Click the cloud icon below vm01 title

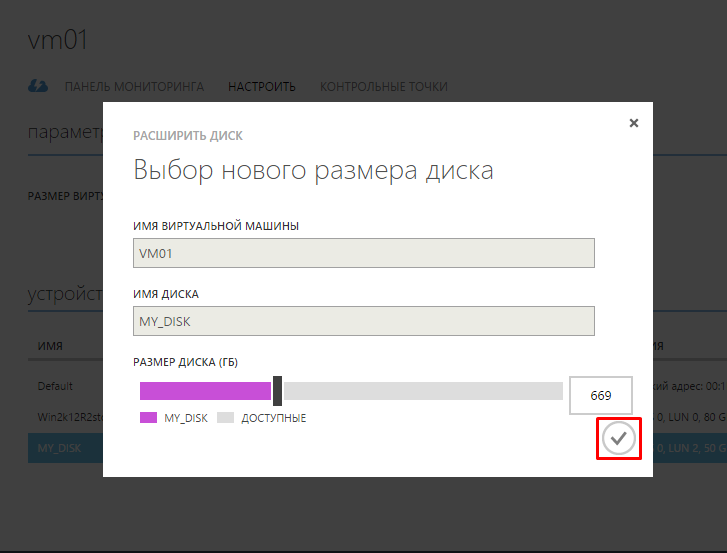[x=37, y=87]
